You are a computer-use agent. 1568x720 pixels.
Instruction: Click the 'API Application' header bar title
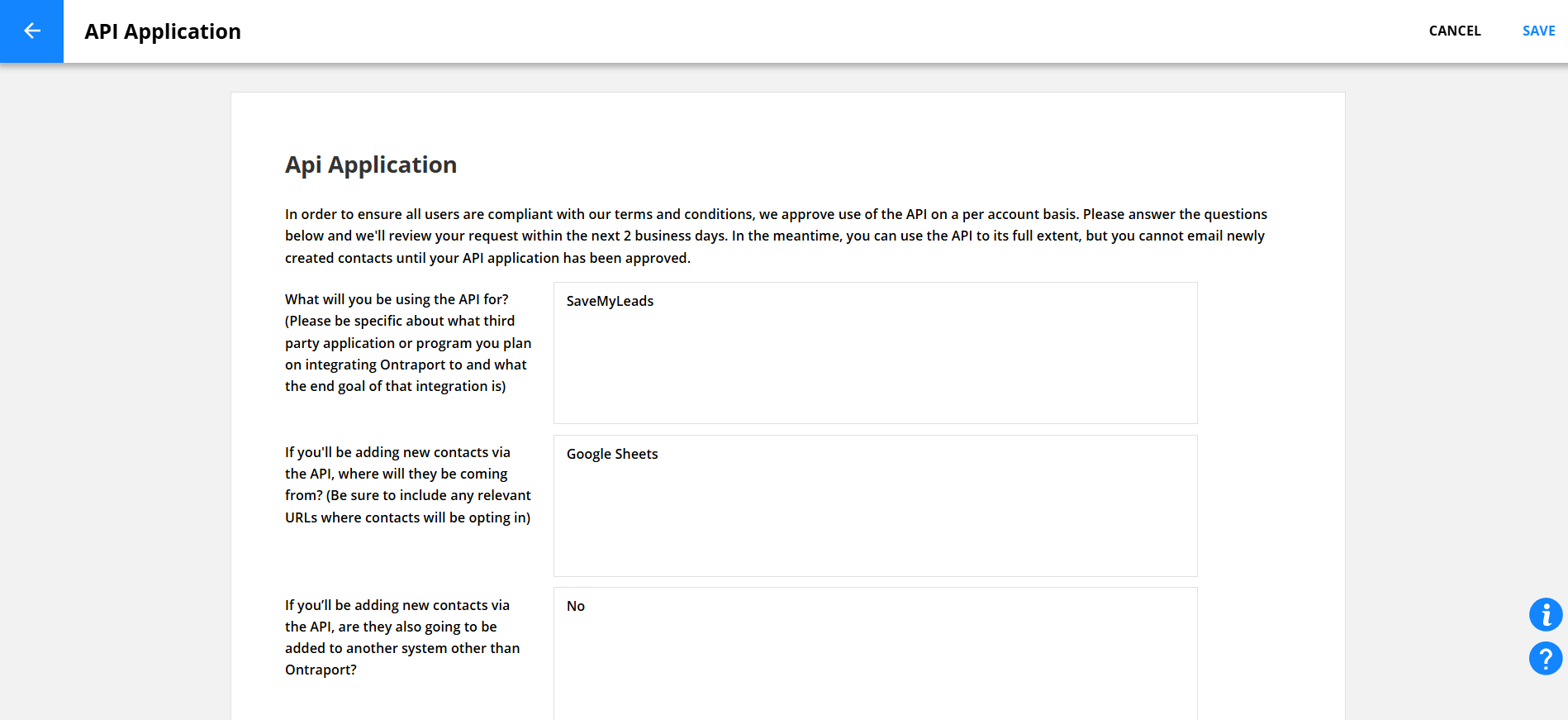point(163,31)
